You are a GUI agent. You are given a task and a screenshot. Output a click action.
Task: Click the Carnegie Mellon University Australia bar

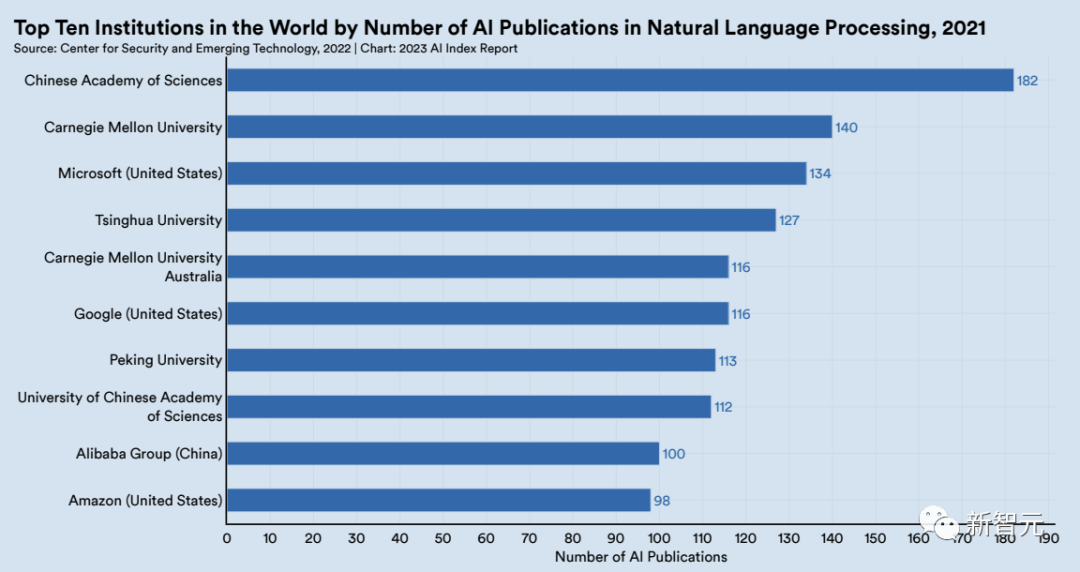pyautogui.click(x=478, y=267)
